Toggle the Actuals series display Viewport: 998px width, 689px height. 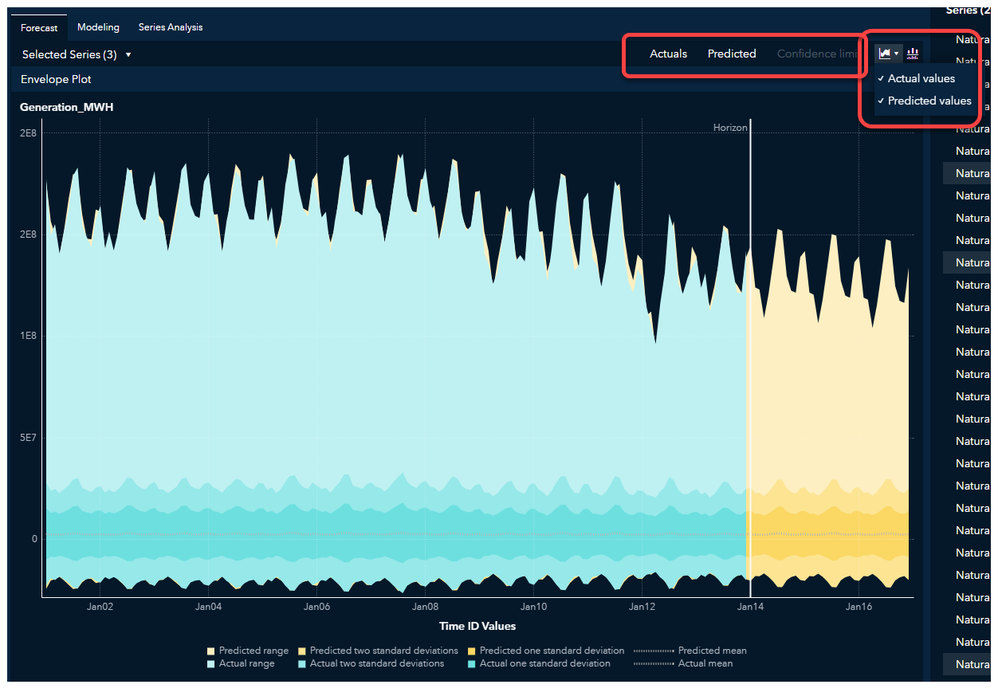tap(668, 54)
